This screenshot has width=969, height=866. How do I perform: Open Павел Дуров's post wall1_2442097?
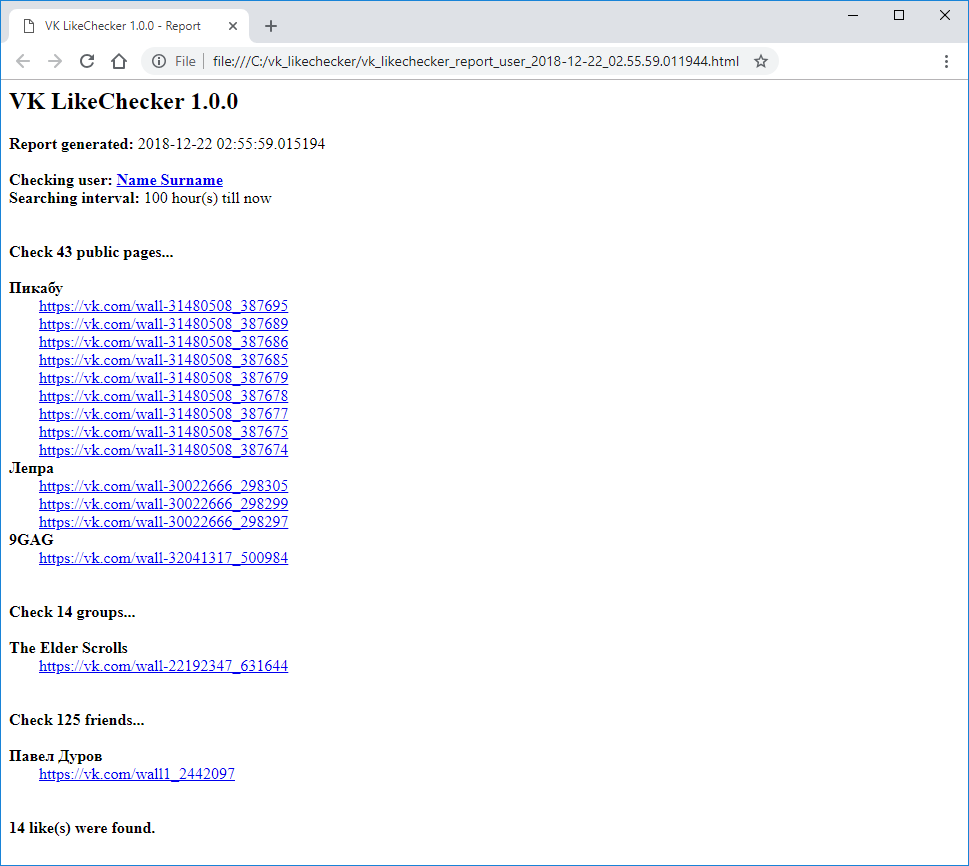click(x=136, y=774)
